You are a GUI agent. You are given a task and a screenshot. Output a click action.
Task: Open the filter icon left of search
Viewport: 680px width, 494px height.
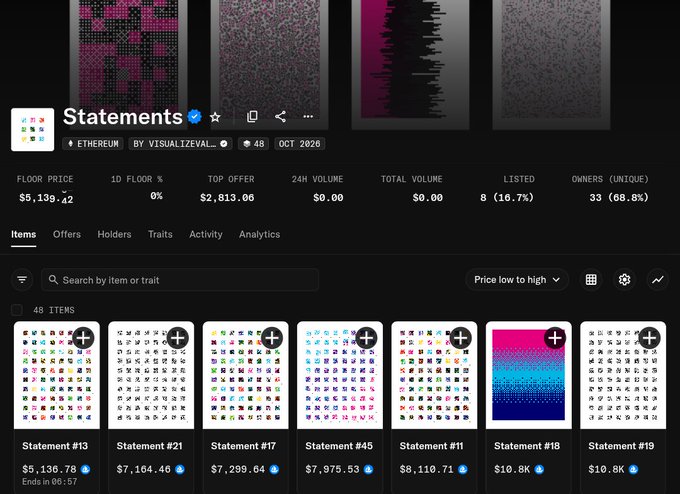22,280
